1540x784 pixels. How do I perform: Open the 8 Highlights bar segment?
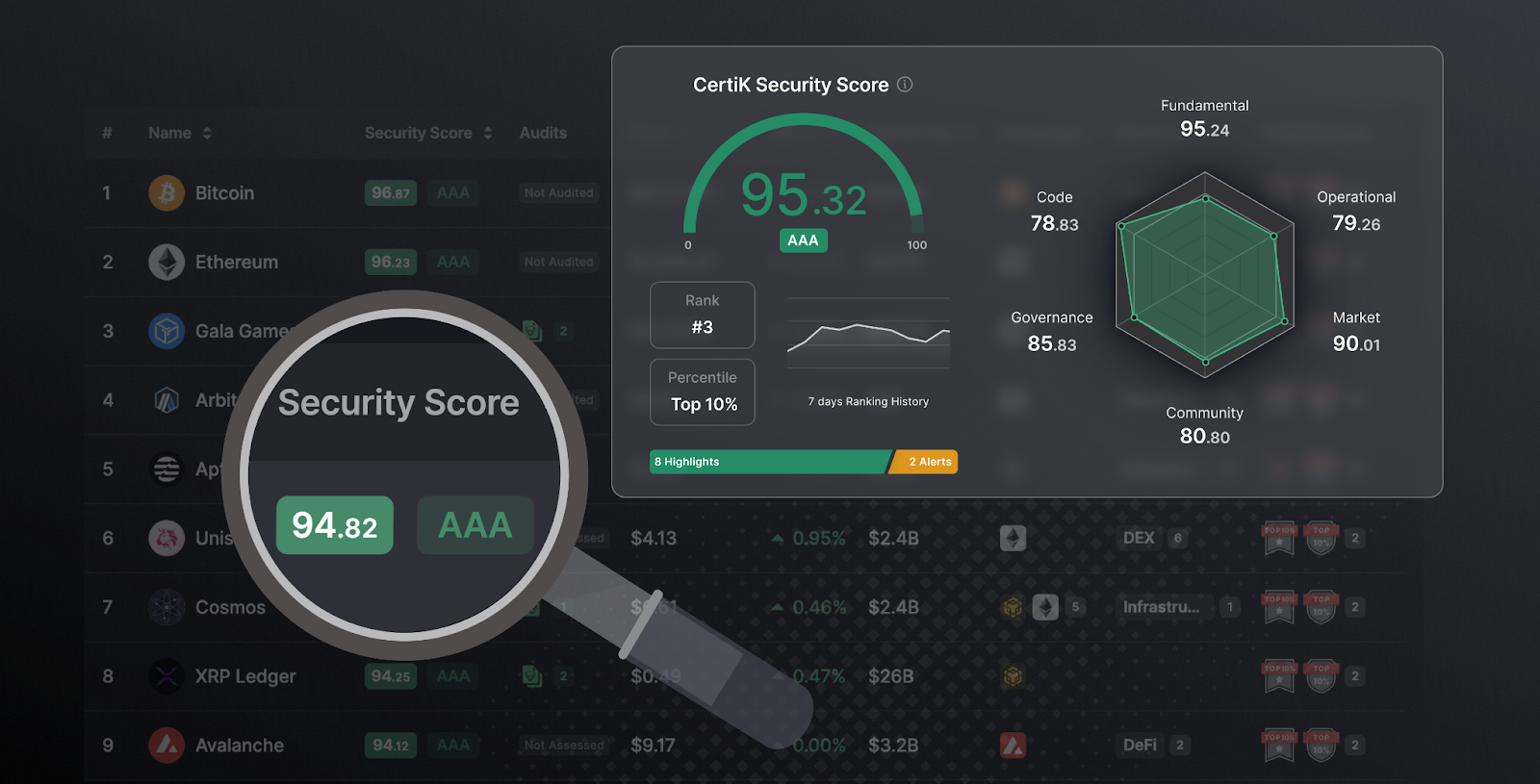(768, 462)
